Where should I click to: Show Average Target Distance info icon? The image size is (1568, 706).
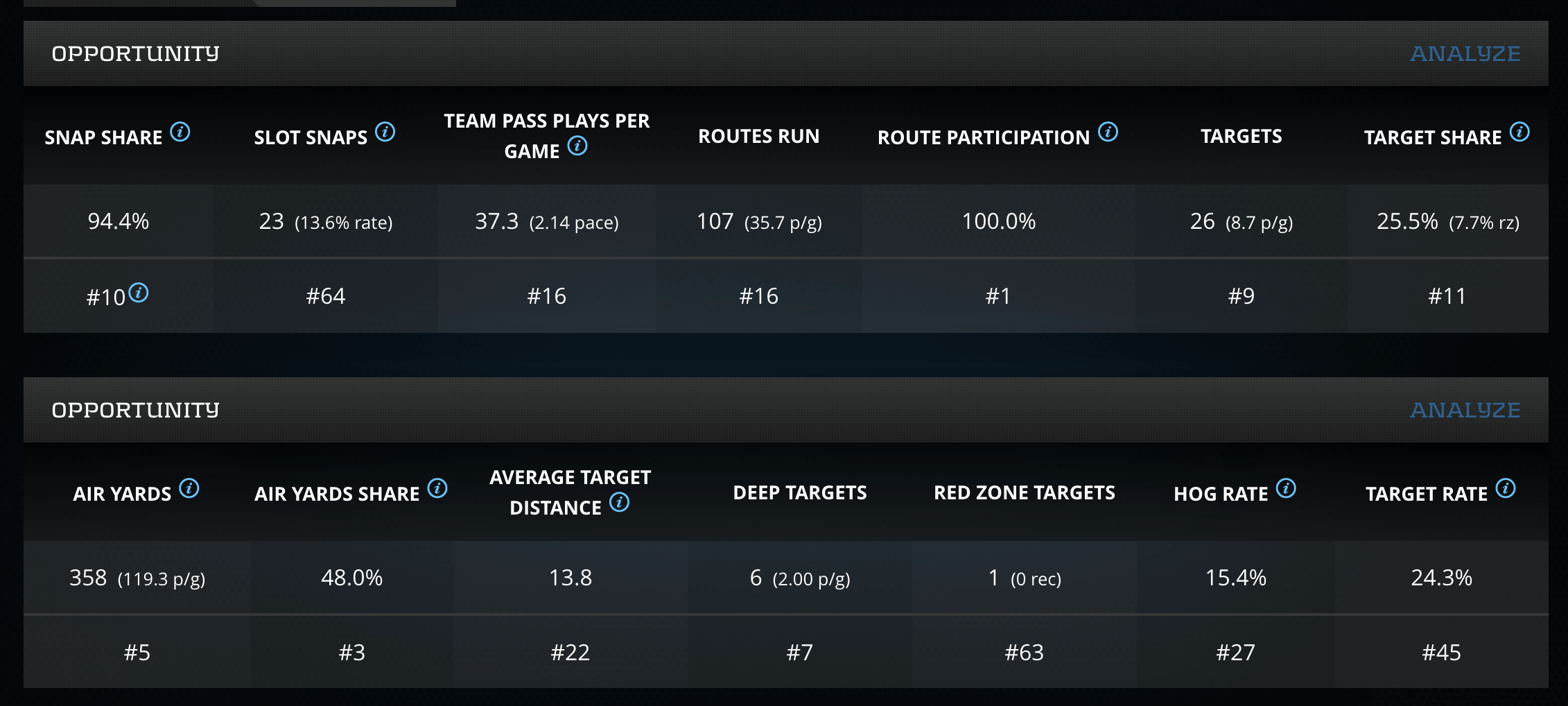coord(620,502)
